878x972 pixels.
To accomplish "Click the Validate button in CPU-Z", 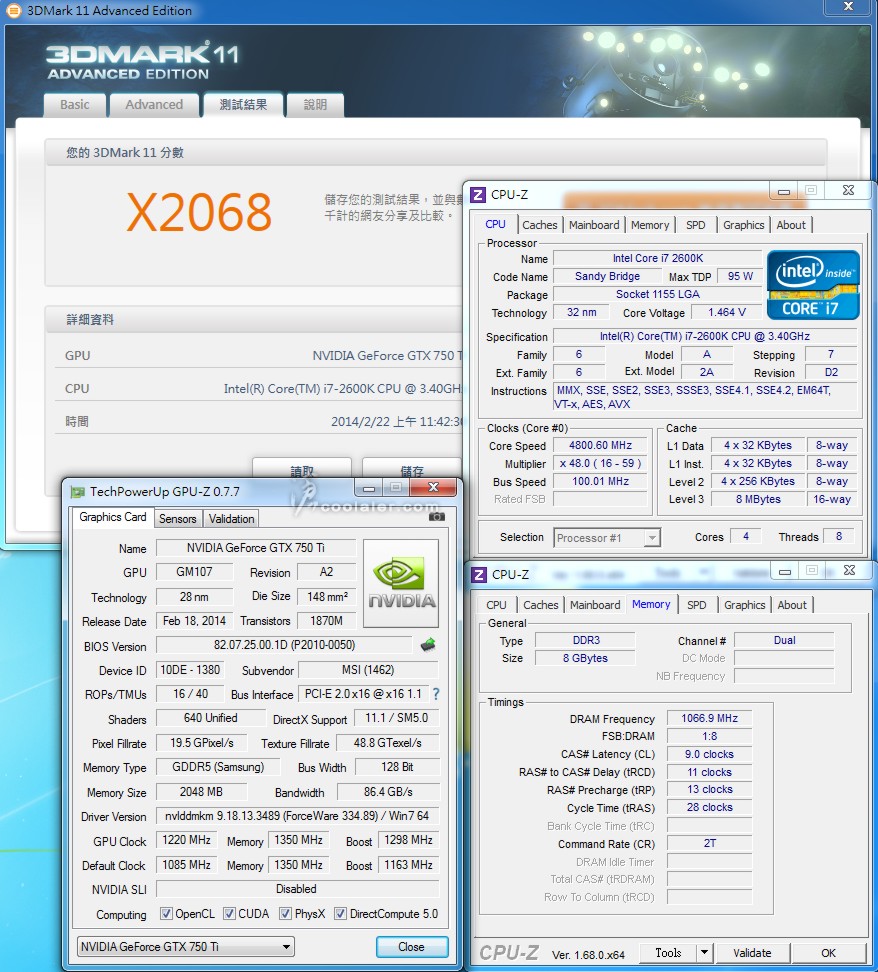I will [x=752, y=953].
